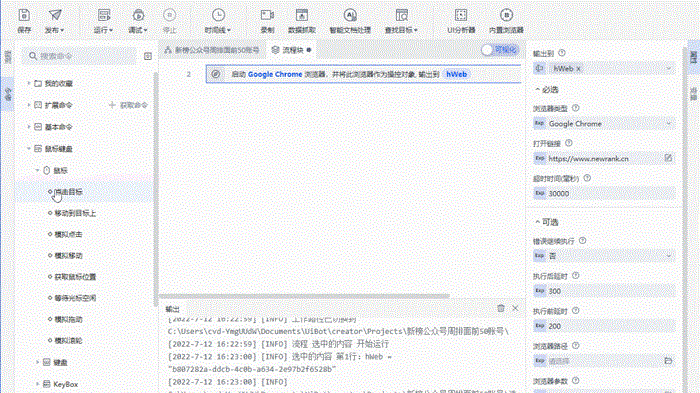Toggle the Visualization (可视化) switch
This screenshot has height=393, width=700.
coord(500,50)
